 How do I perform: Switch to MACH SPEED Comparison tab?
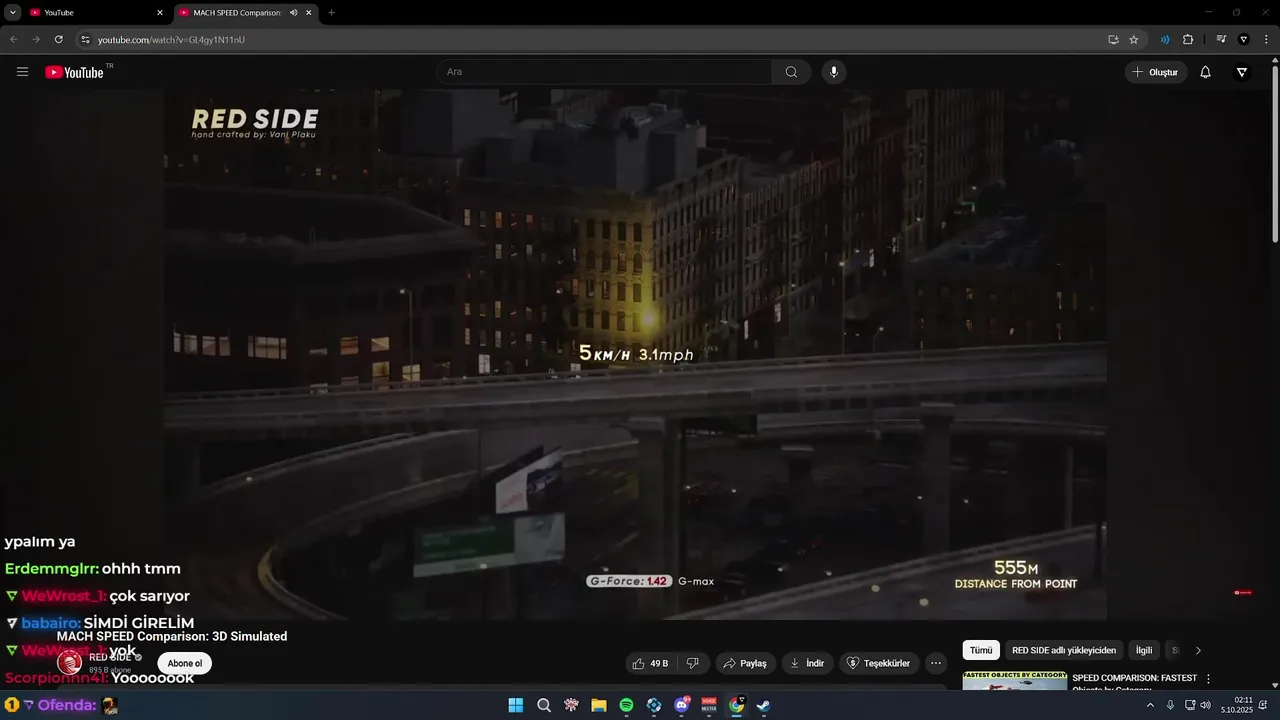pos(238,13)
